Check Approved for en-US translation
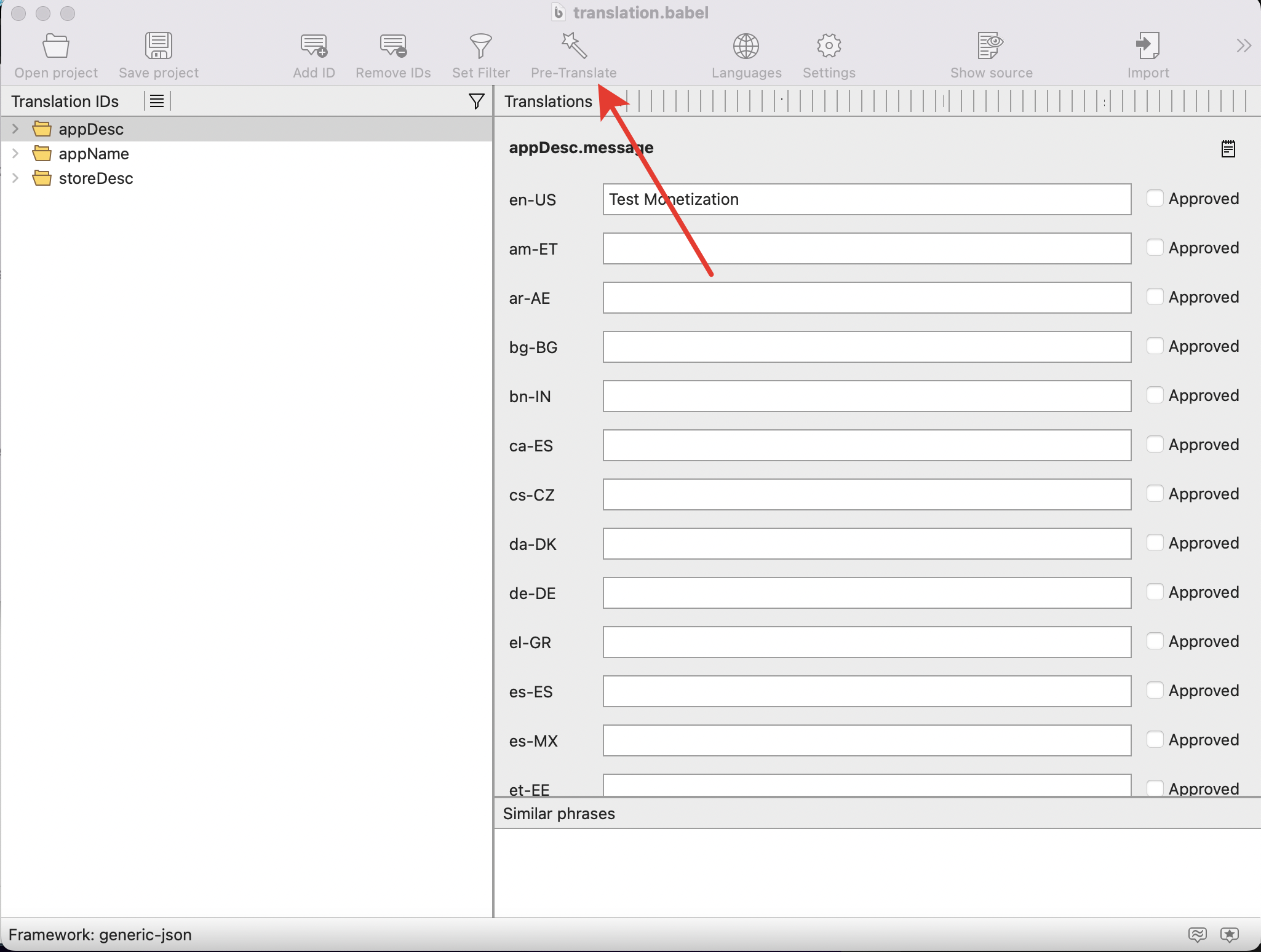The width and height of the screenshot is (1261, 952). 1155,198
